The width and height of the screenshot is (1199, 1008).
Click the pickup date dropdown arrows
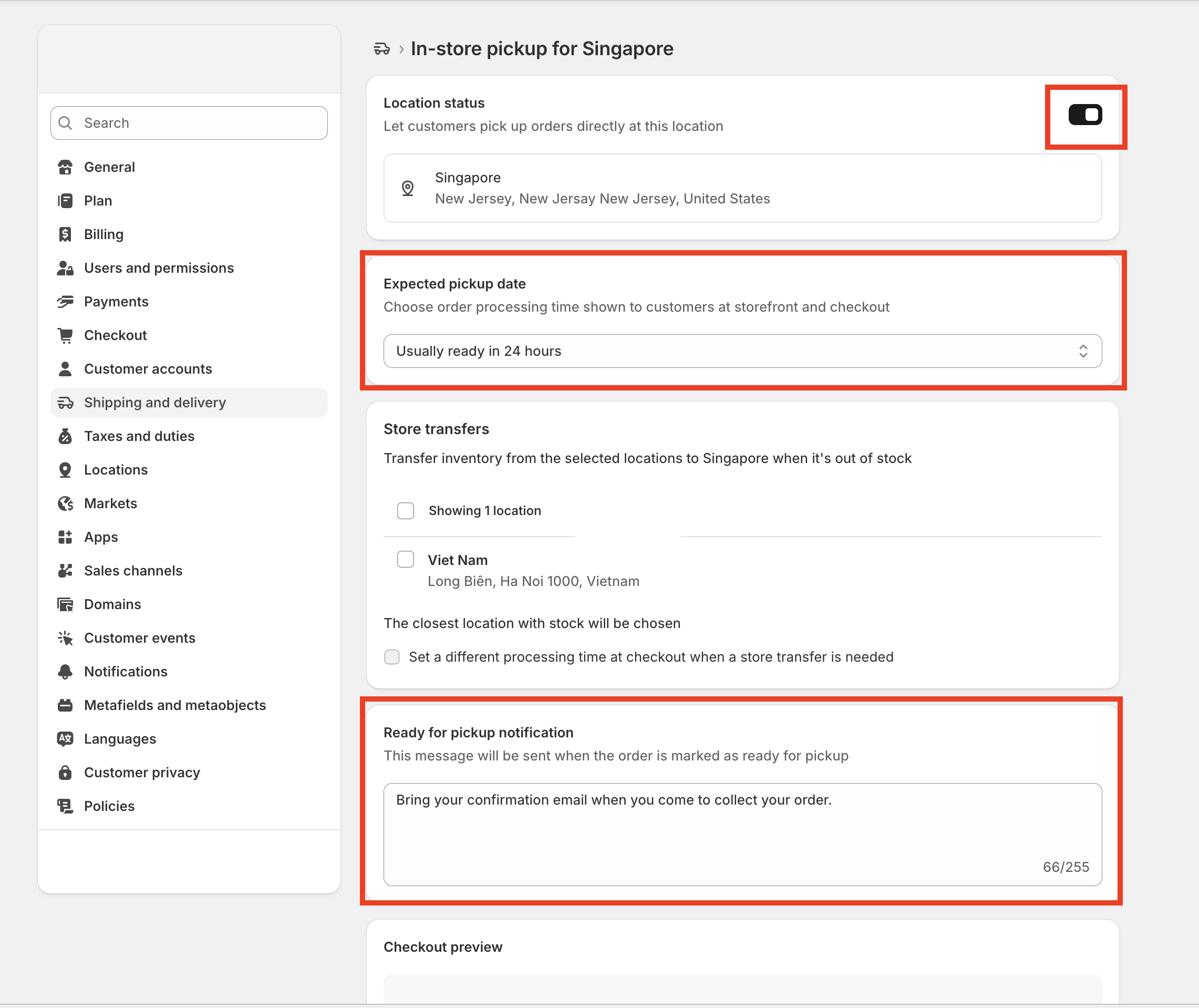click(1082, 351)
